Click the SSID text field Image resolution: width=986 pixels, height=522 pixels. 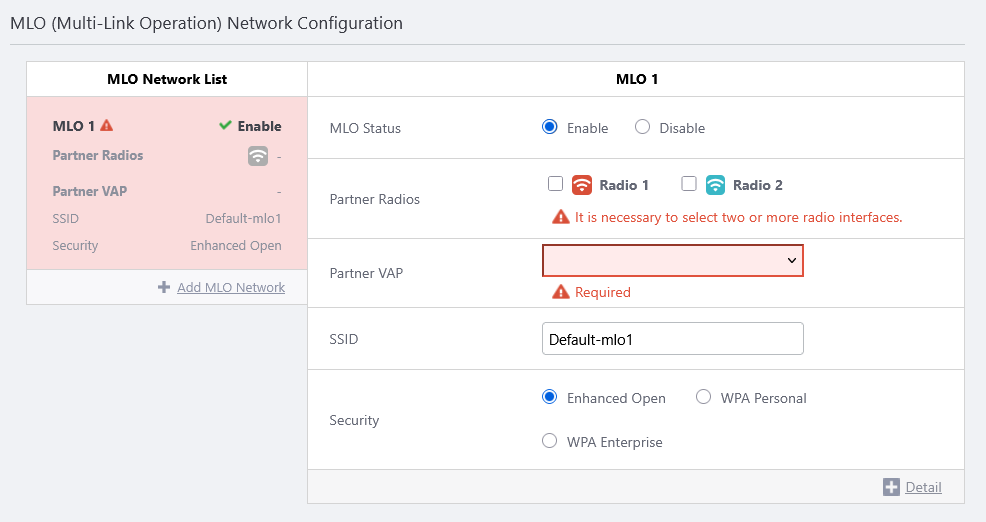point(672,339)
